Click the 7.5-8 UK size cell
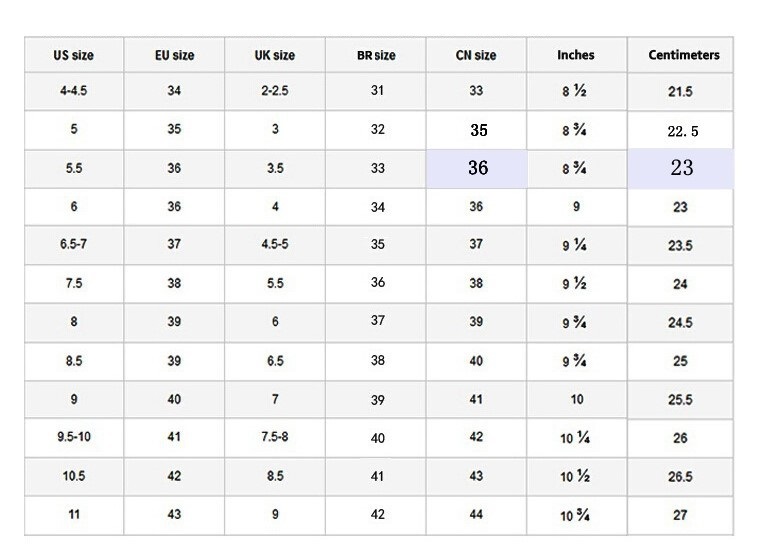 coord(275,438)
